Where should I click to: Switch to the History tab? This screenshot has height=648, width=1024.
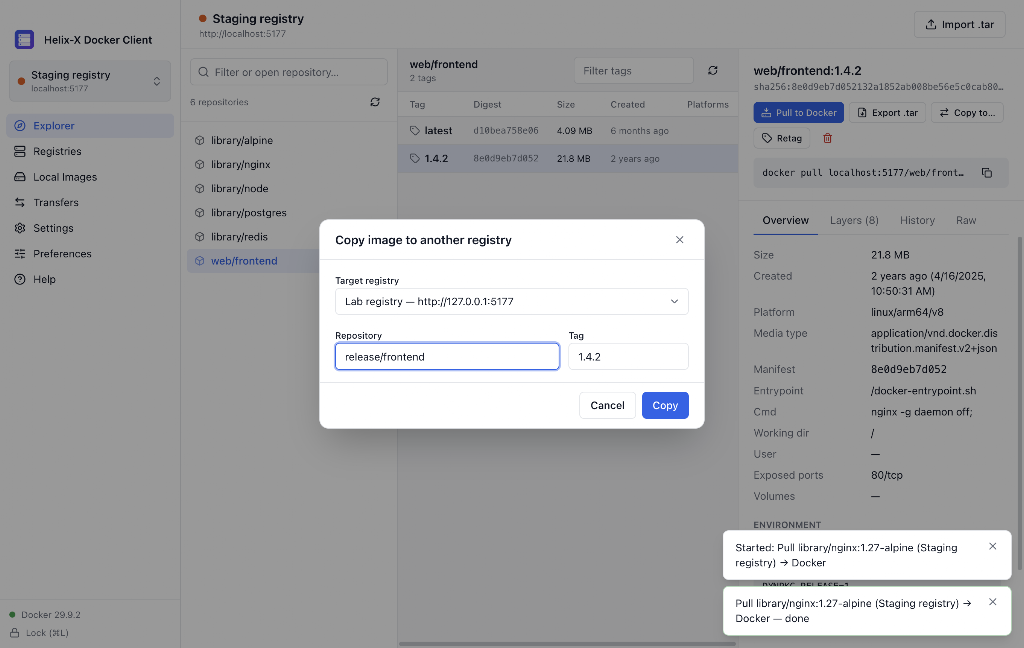coord(917,221)
